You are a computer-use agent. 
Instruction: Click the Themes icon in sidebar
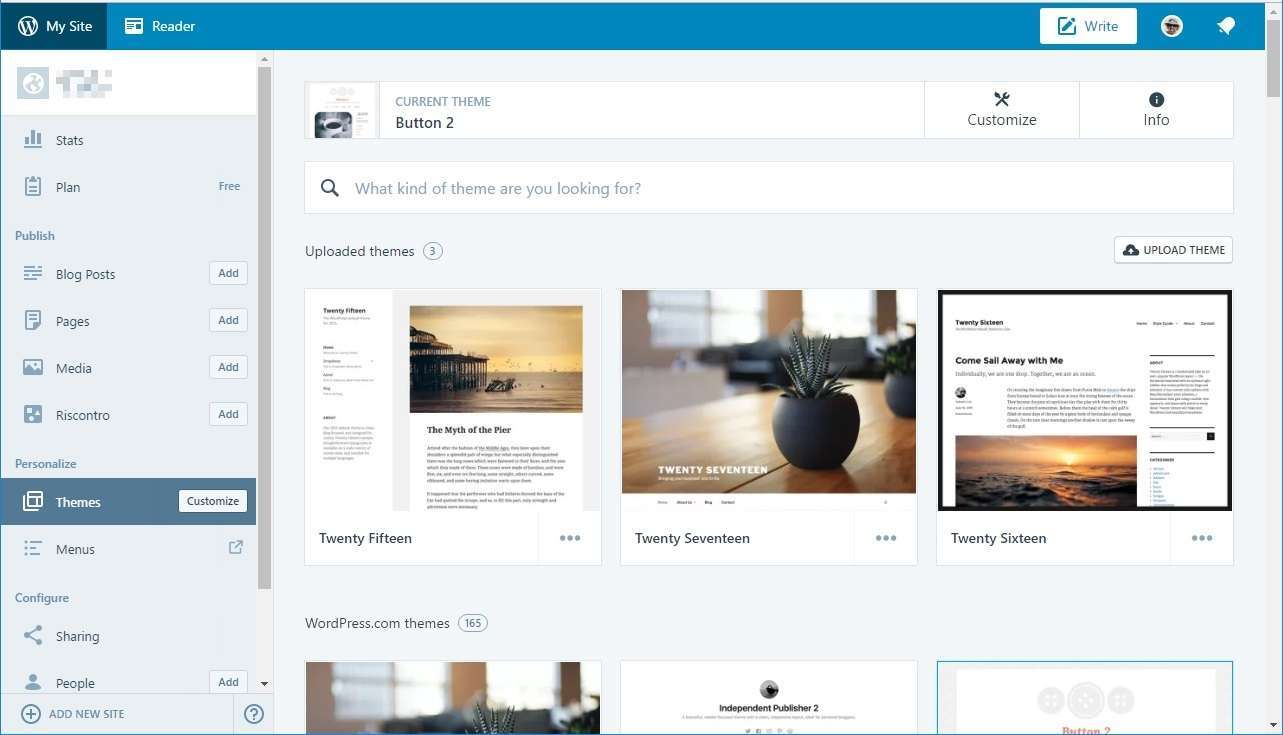click(x=33, y=501)
